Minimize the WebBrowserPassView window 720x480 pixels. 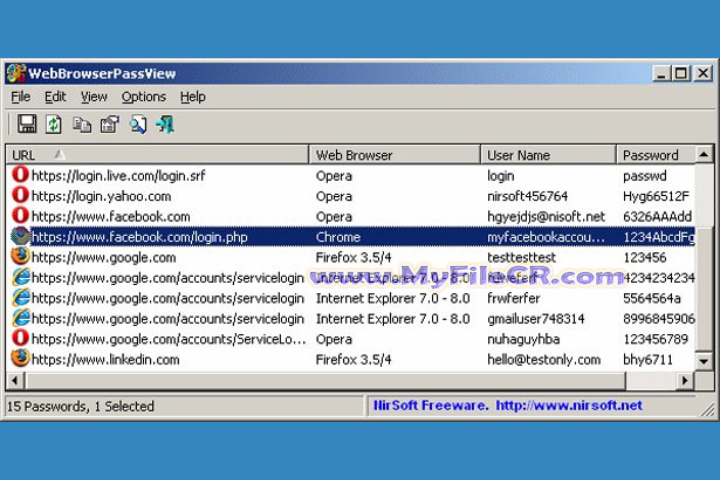661,73
